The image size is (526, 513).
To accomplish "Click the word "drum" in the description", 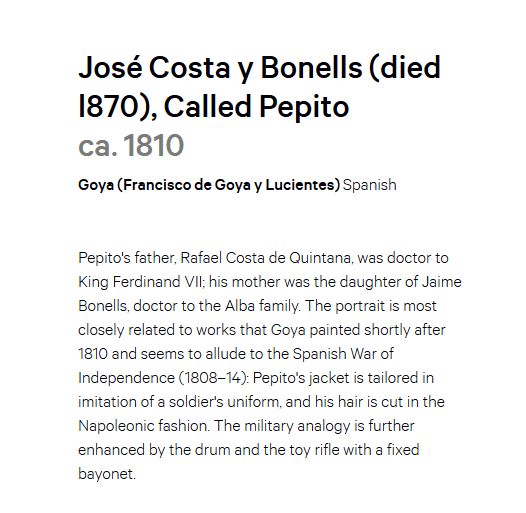I will [212, 450].
